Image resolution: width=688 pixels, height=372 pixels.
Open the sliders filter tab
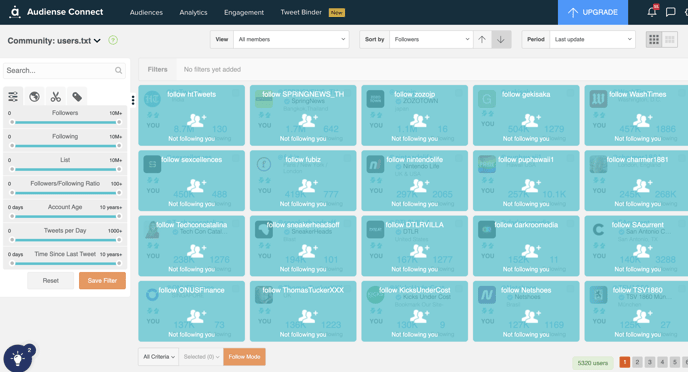[13, 97]
